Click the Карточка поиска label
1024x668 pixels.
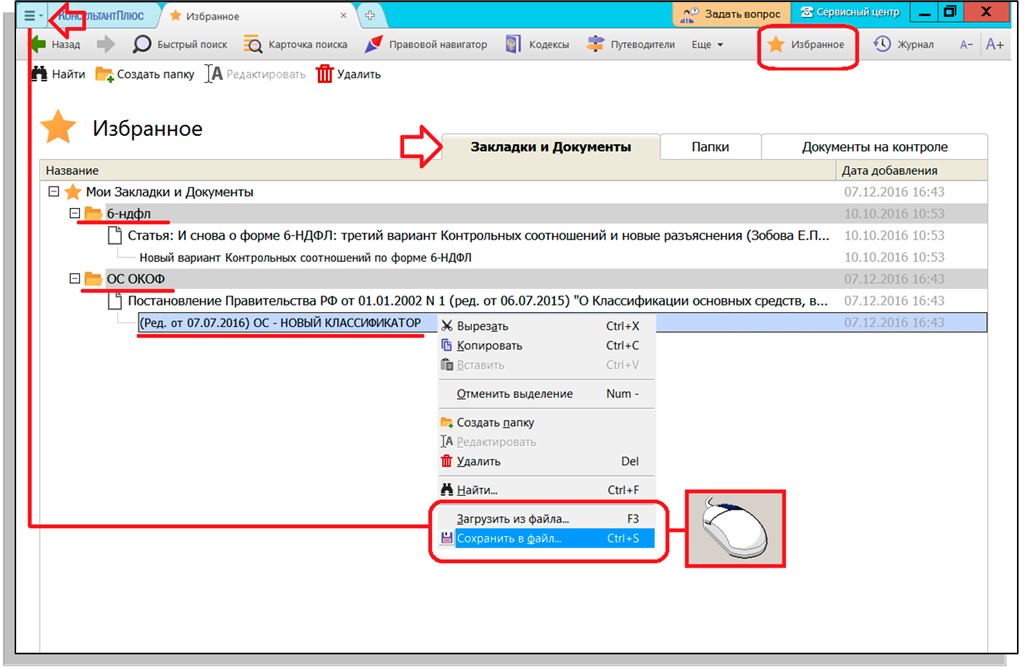[308, 44]
